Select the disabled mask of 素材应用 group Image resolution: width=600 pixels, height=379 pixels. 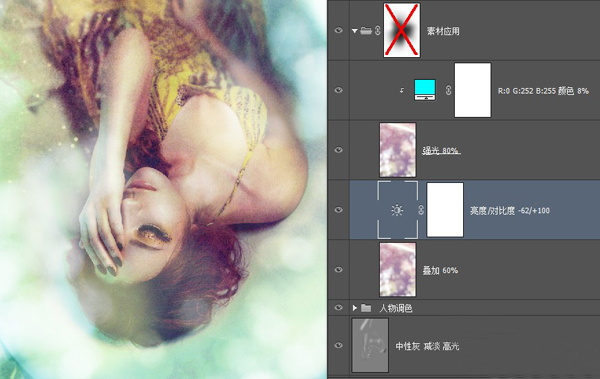tap(402, 30)
